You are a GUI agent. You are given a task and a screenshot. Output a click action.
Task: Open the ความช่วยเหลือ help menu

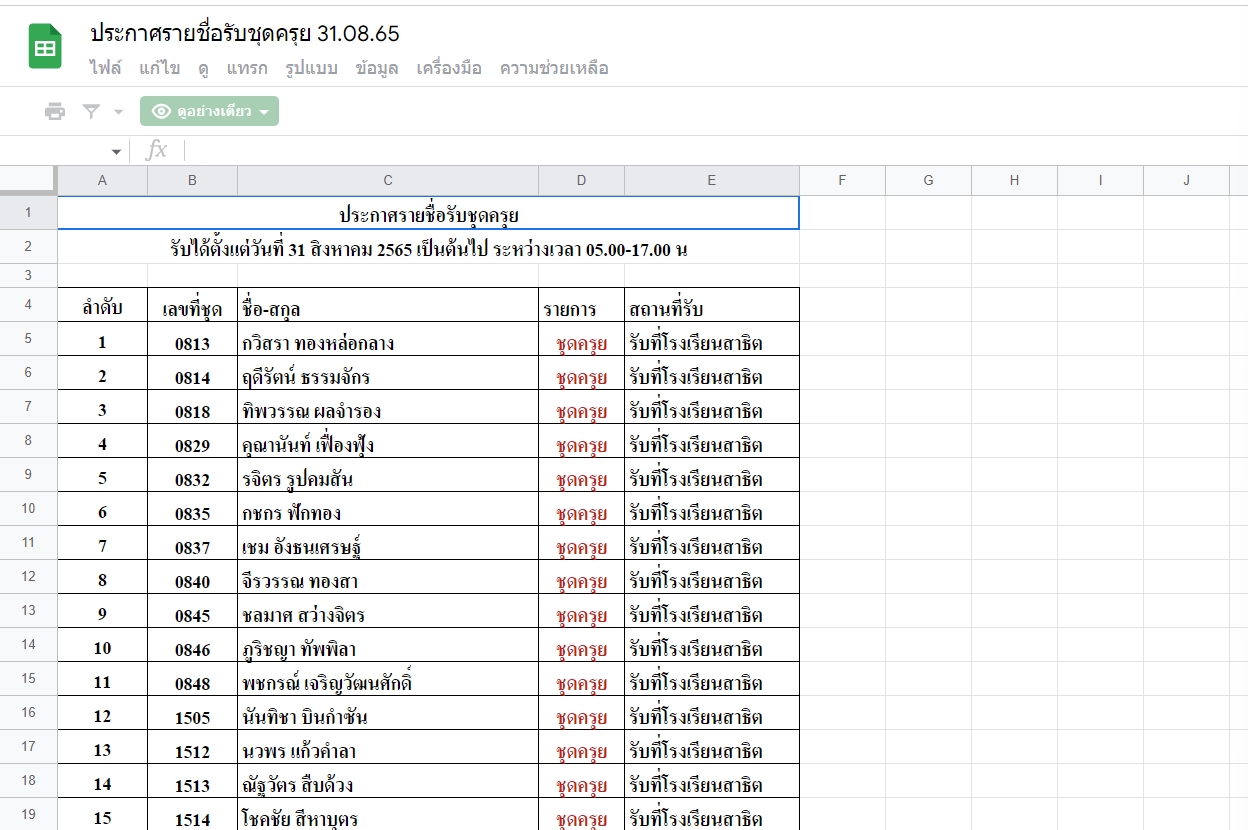[x=554, y=69]
